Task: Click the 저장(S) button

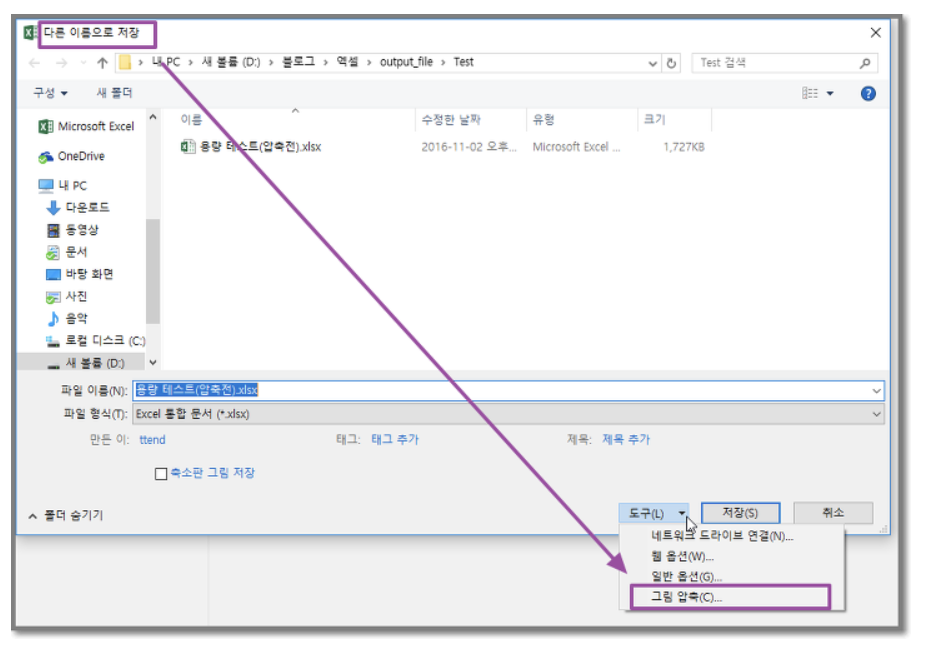Action: pyautogui.click(x=740, y=512)
